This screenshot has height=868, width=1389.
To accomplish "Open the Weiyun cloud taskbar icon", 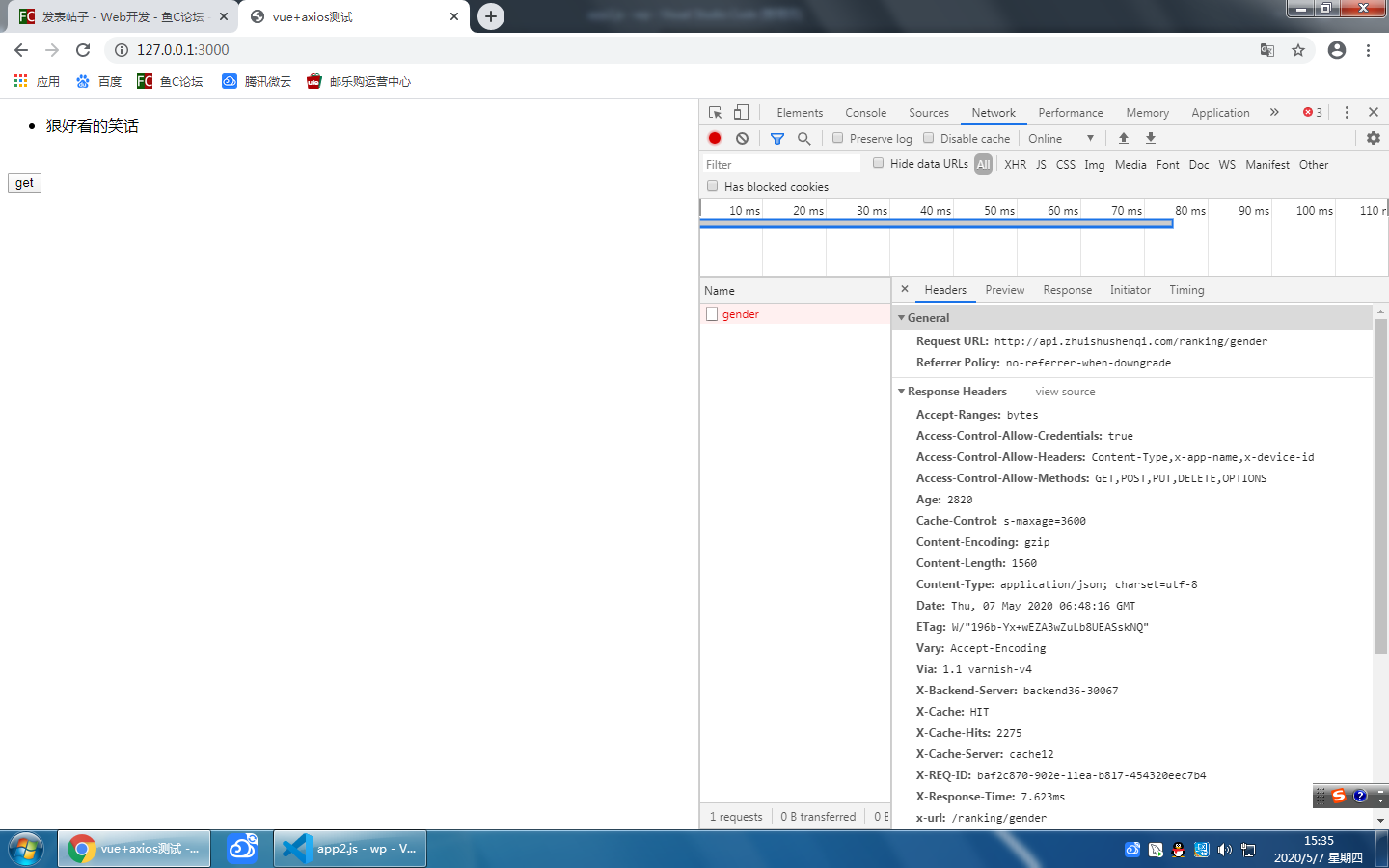I will 242,849.
